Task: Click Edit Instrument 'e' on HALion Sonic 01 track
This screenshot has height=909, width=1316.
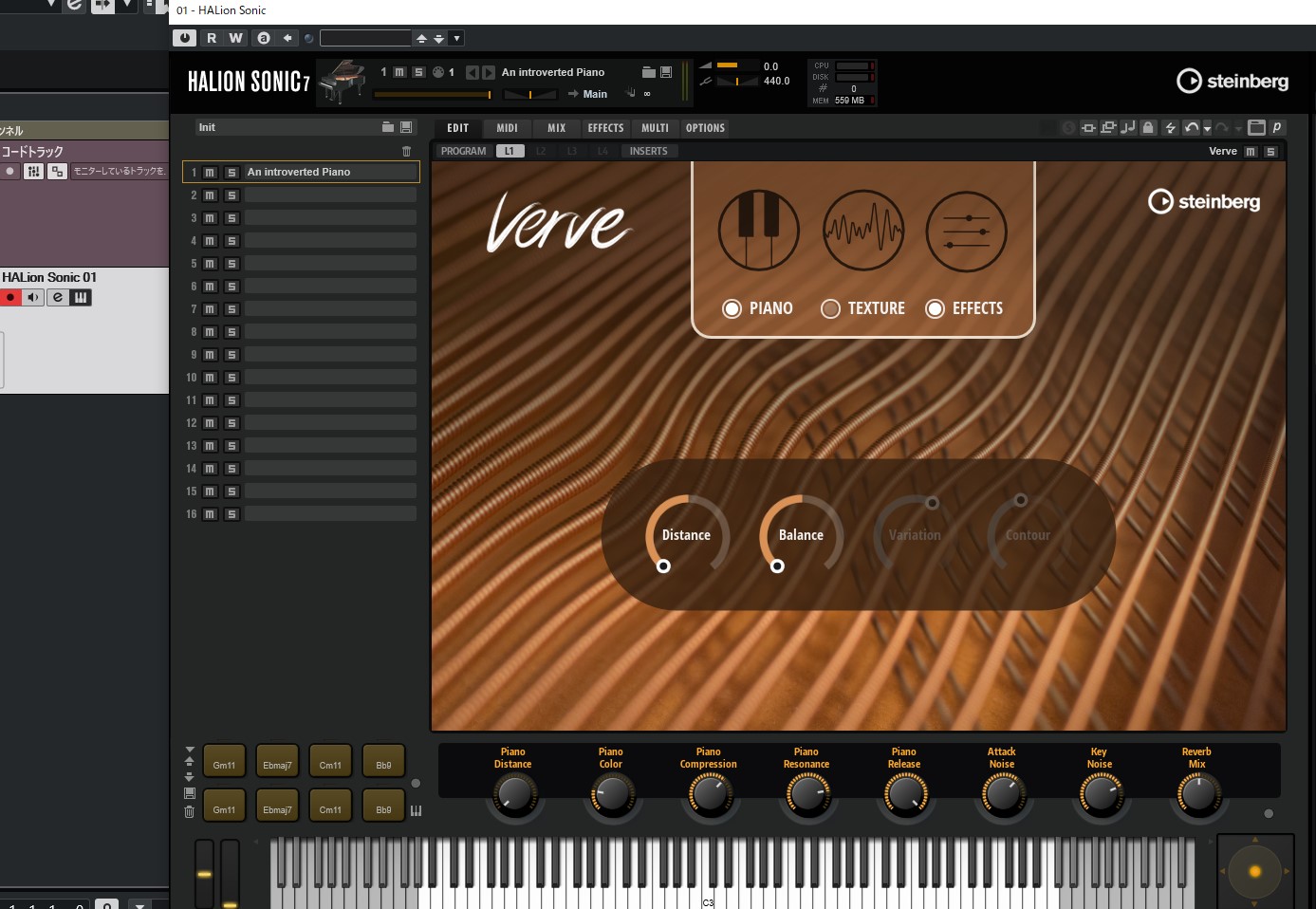Action: click(x=58, y=298)
